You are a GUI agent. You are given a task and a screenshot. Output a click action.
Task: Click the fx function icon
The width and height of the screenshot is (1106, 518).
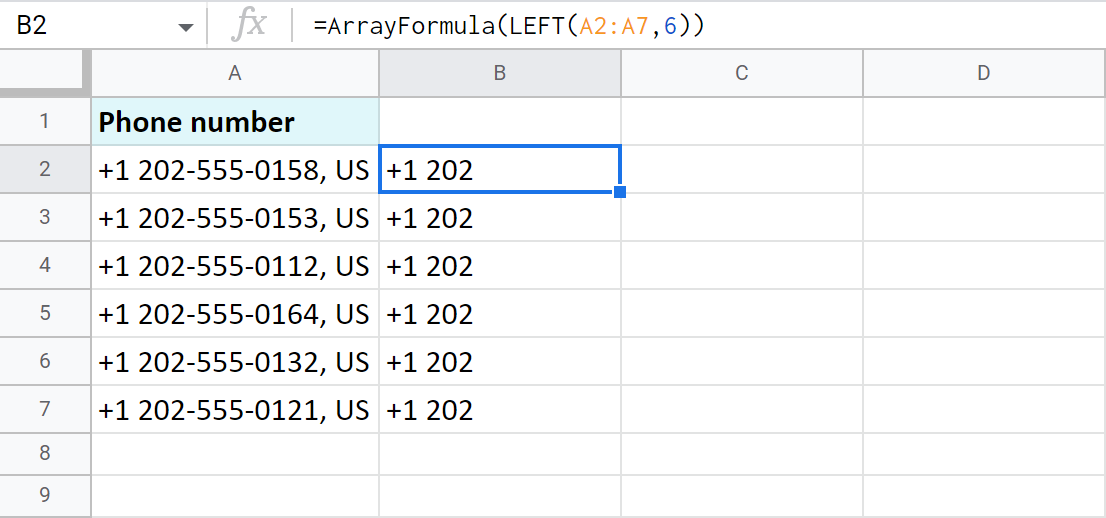tap(248, 25)
